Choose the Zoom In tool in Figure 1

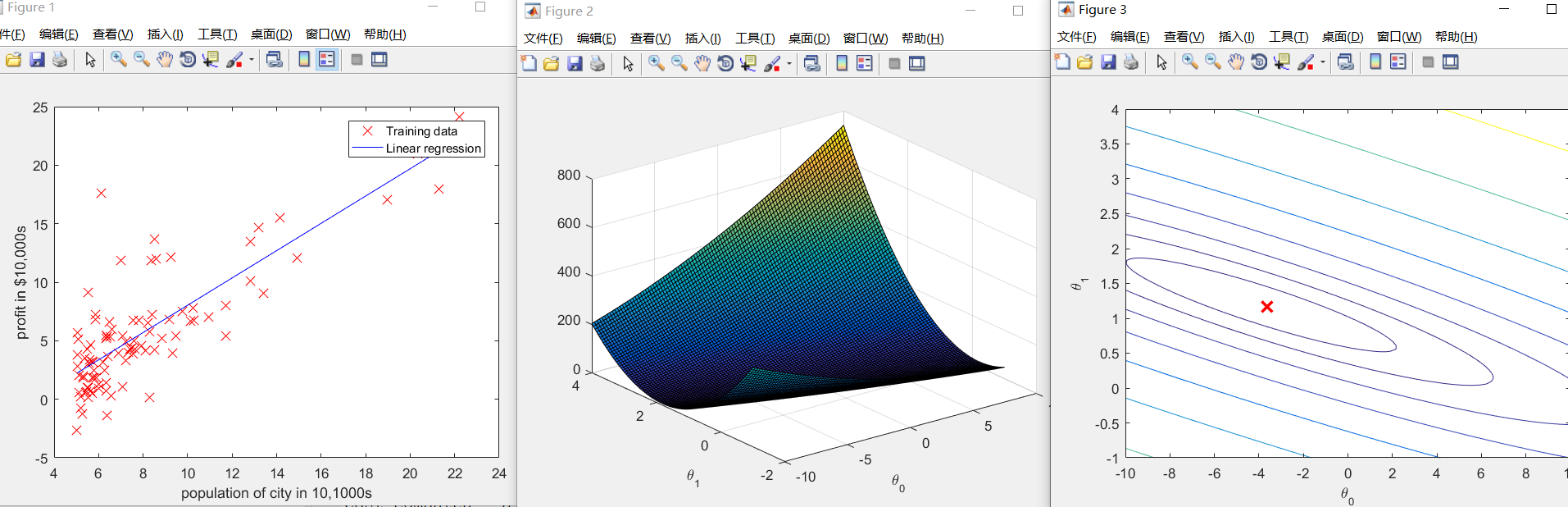pyautogui.click(x=119, y=60)
